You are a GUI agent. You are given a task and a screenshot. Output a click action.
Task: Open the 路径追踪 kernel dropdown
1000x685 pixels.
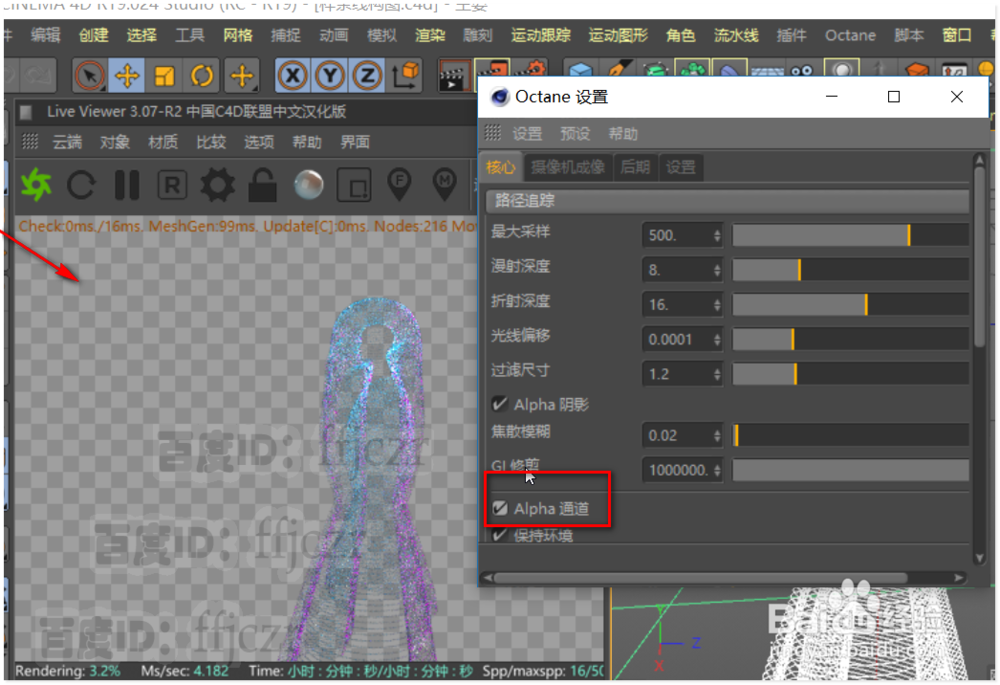coord(727,200)
